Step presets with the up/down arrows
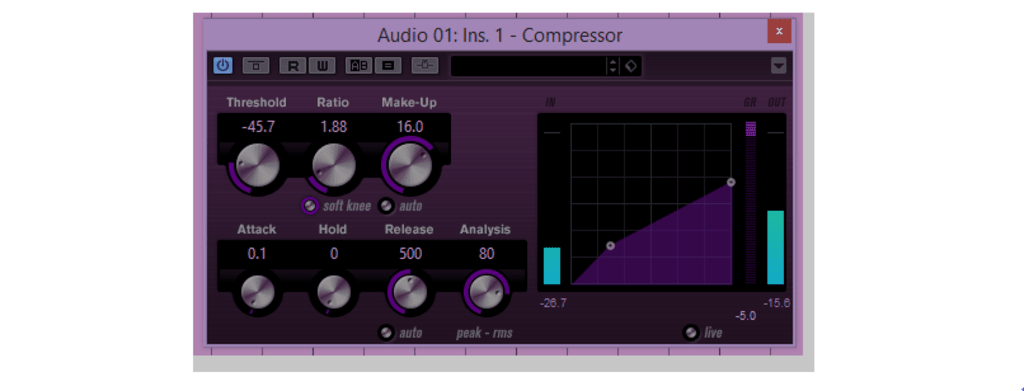 613,66
